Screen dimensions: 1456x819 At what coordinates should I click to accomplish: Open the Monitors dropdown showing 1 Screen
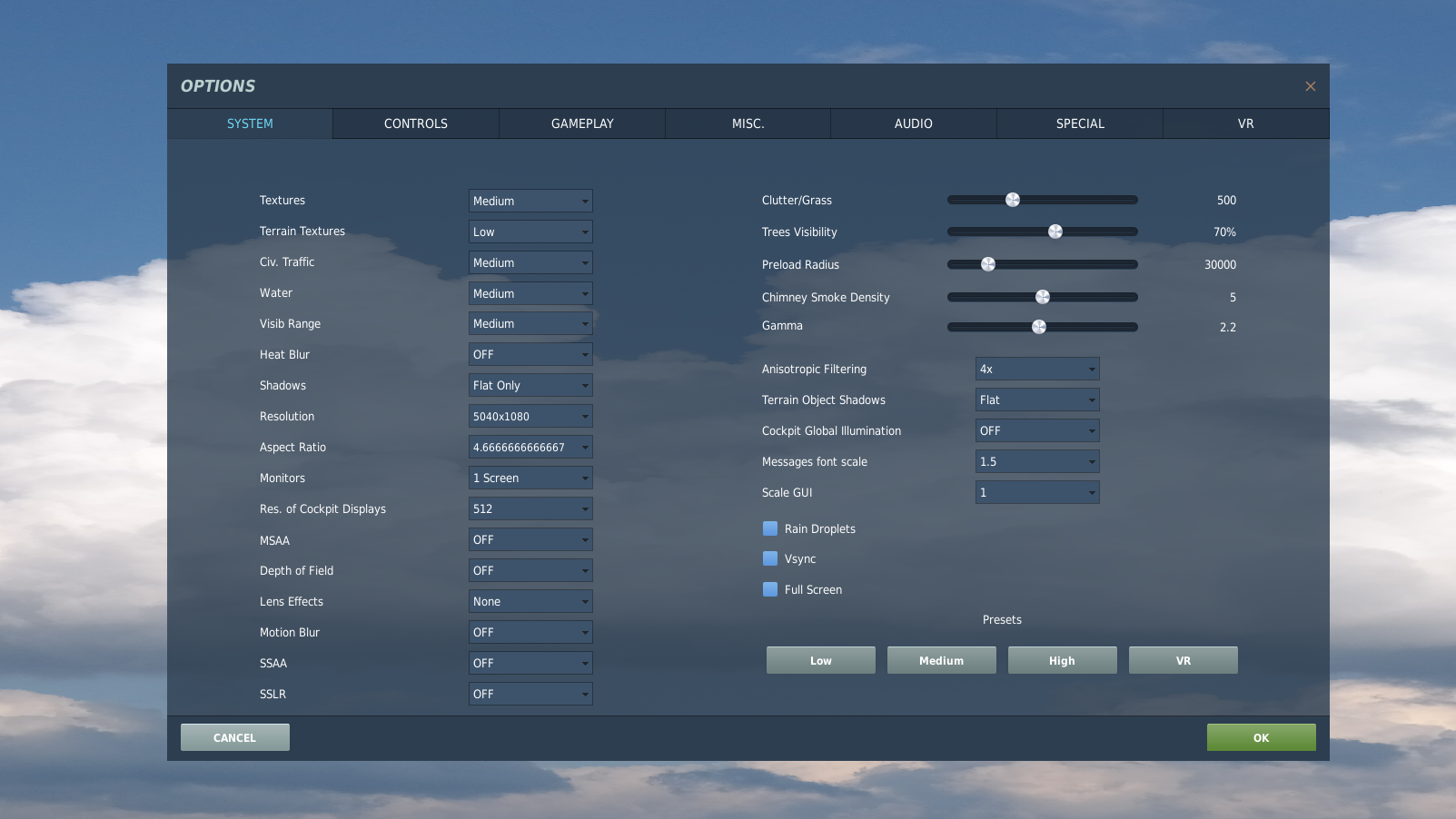tap(530, 478)
